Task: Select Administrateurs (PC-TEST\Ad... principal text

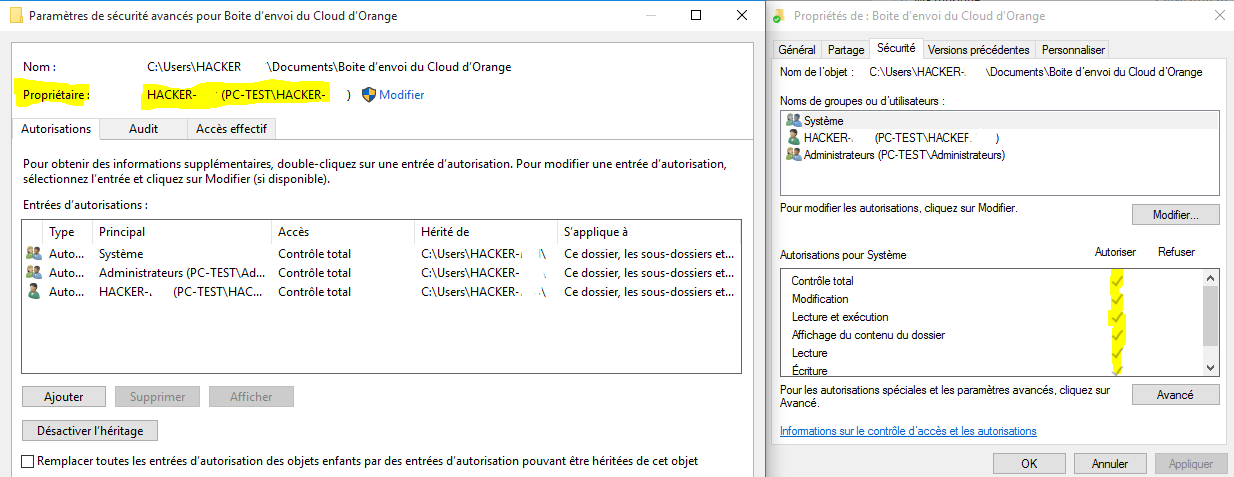Action: pos(182,272)
